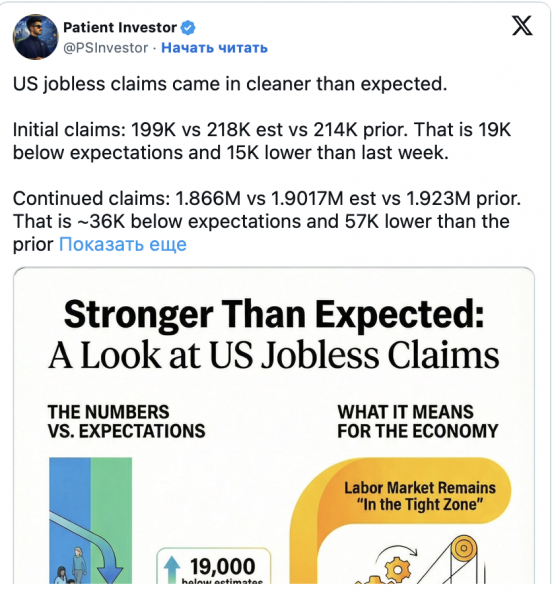Click the people figures illustration
Viewport: 556px width, 600px height.
point(72,566)
